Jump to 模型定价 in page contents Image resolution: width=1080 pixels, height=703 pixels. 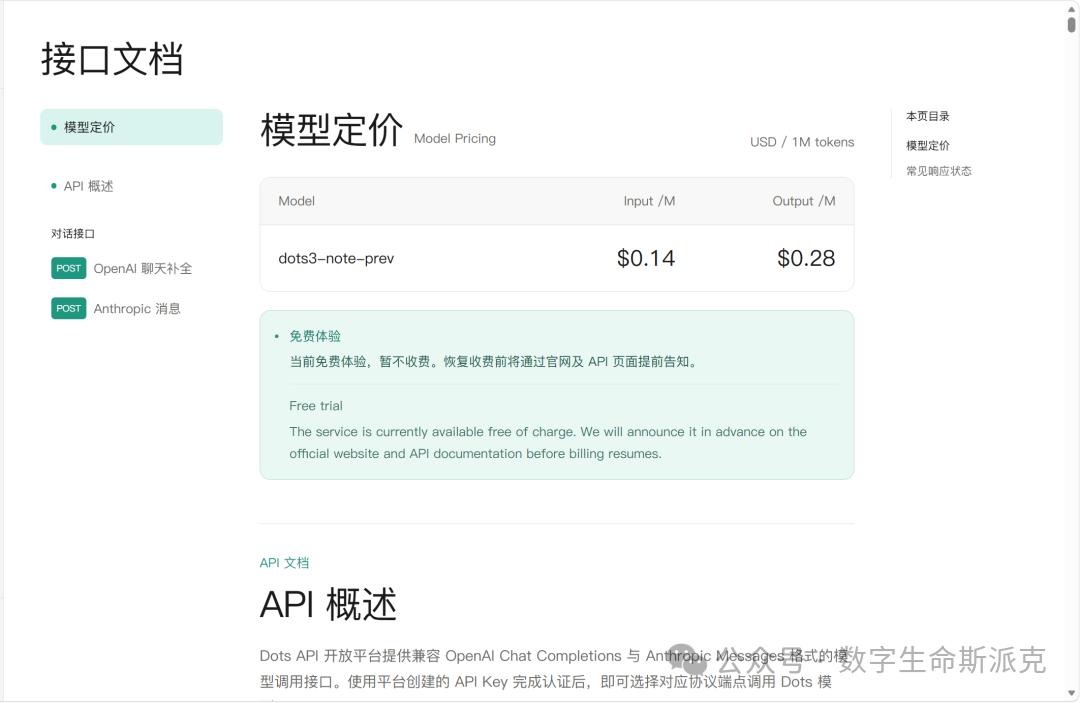[927, 145]
